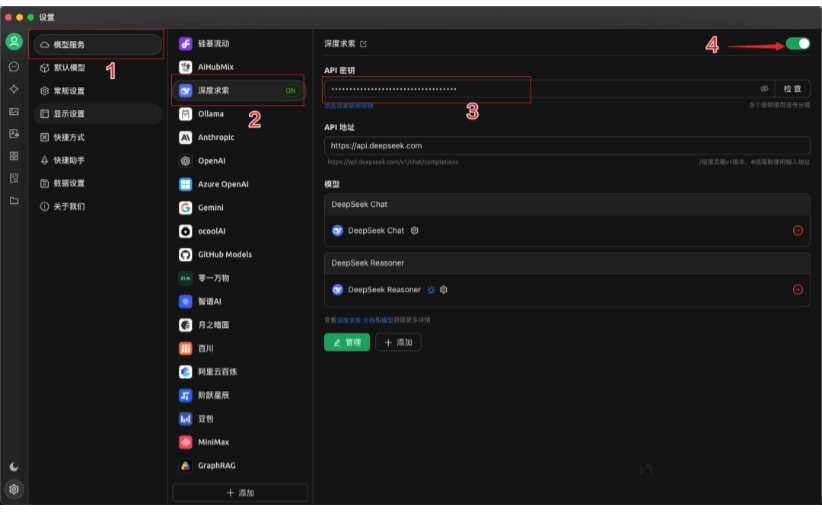
Task: Select 数据设置 in settings menu
Action: (x=98, y=183)
